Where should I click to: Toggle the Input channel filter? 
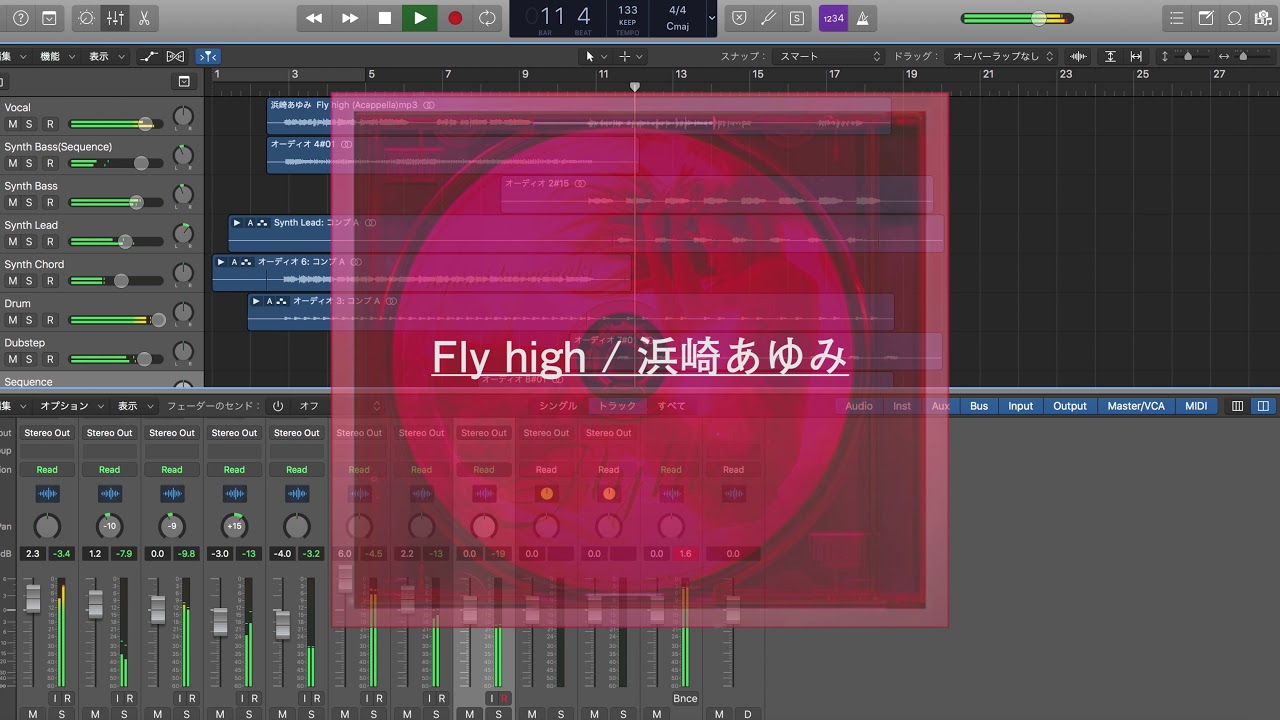[1021, 406]
